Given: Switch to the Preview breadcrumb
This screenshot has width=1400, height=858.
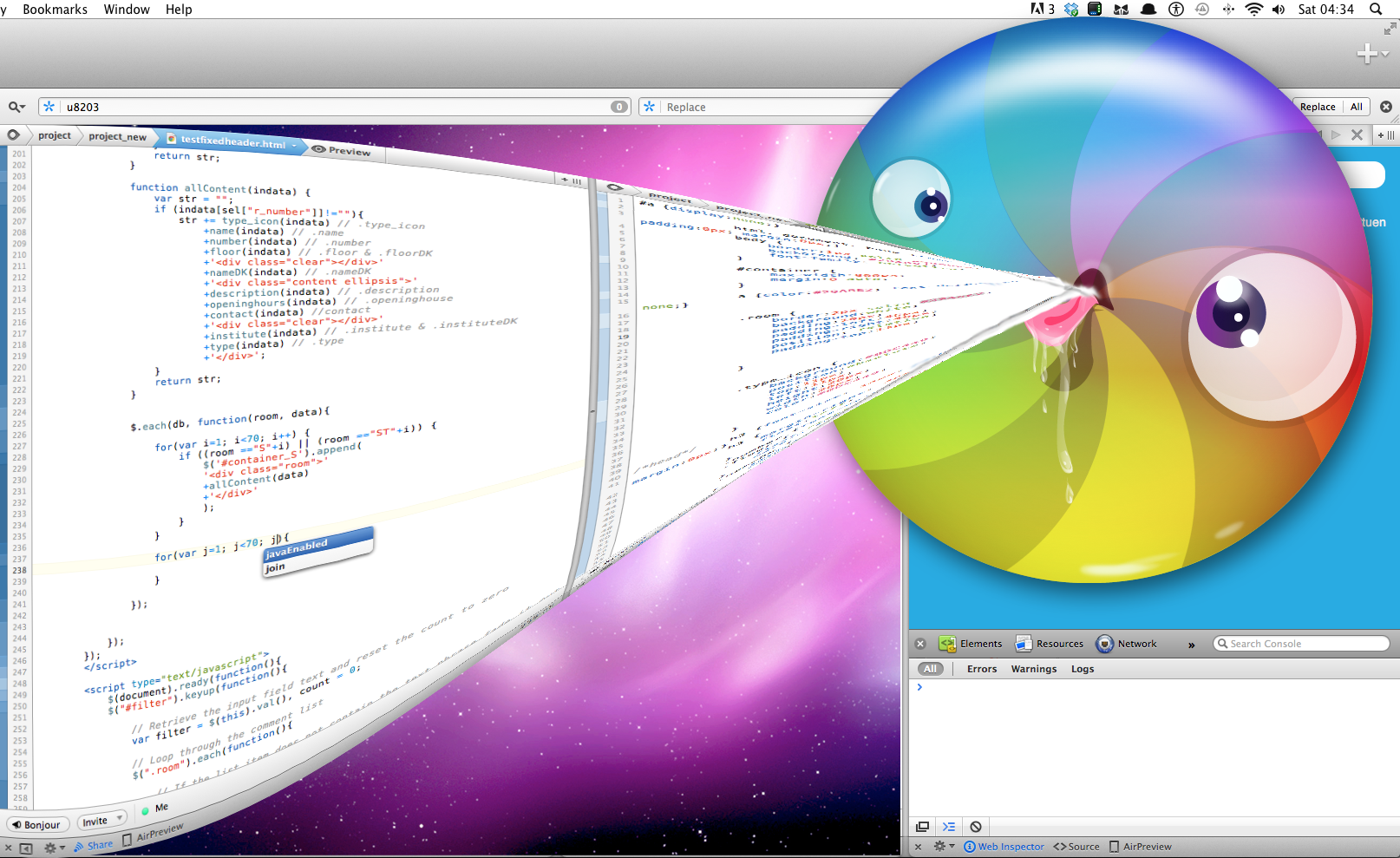Looking at the screenshot, I should tap(342, 151).
